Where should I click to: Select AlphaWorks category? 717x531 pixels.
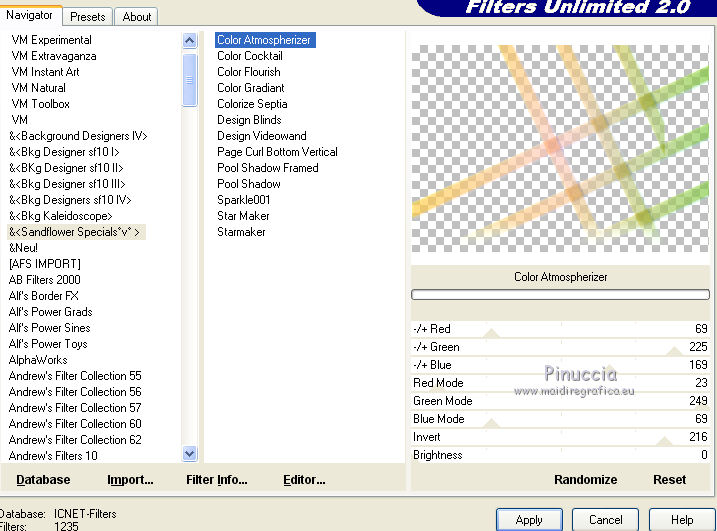point(38,360)
